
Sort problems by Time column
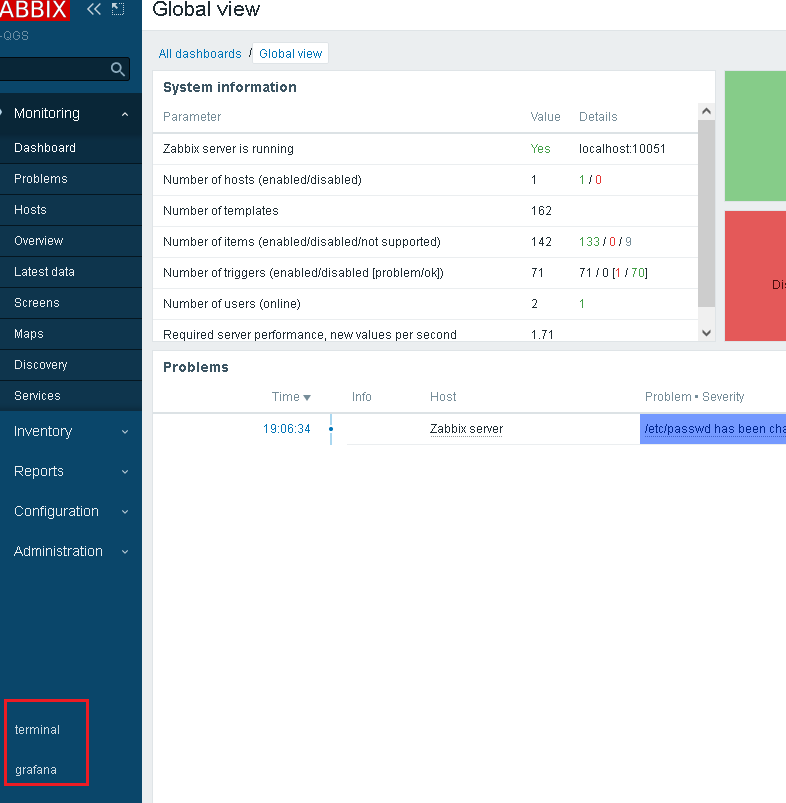[291, 397]
